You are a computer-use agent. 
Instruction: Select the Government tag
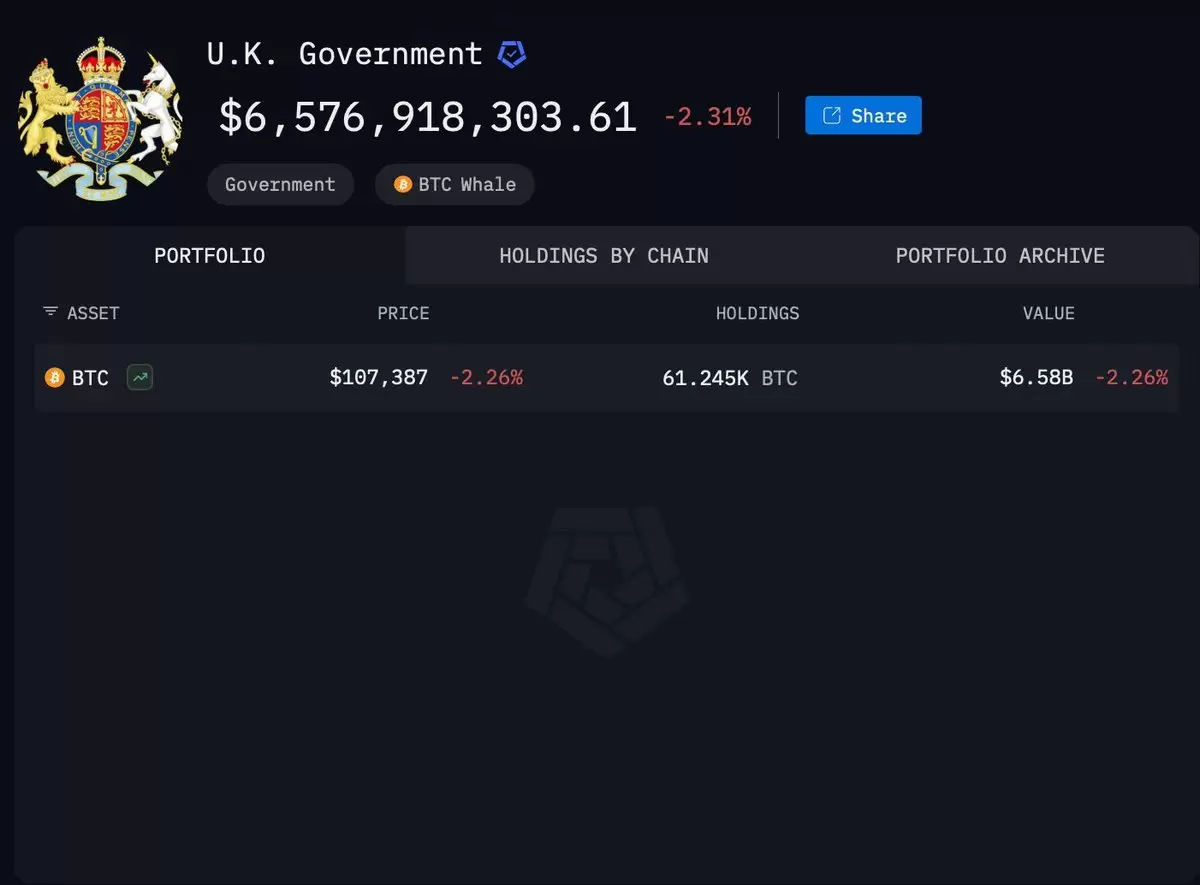[x=280, y=185]
